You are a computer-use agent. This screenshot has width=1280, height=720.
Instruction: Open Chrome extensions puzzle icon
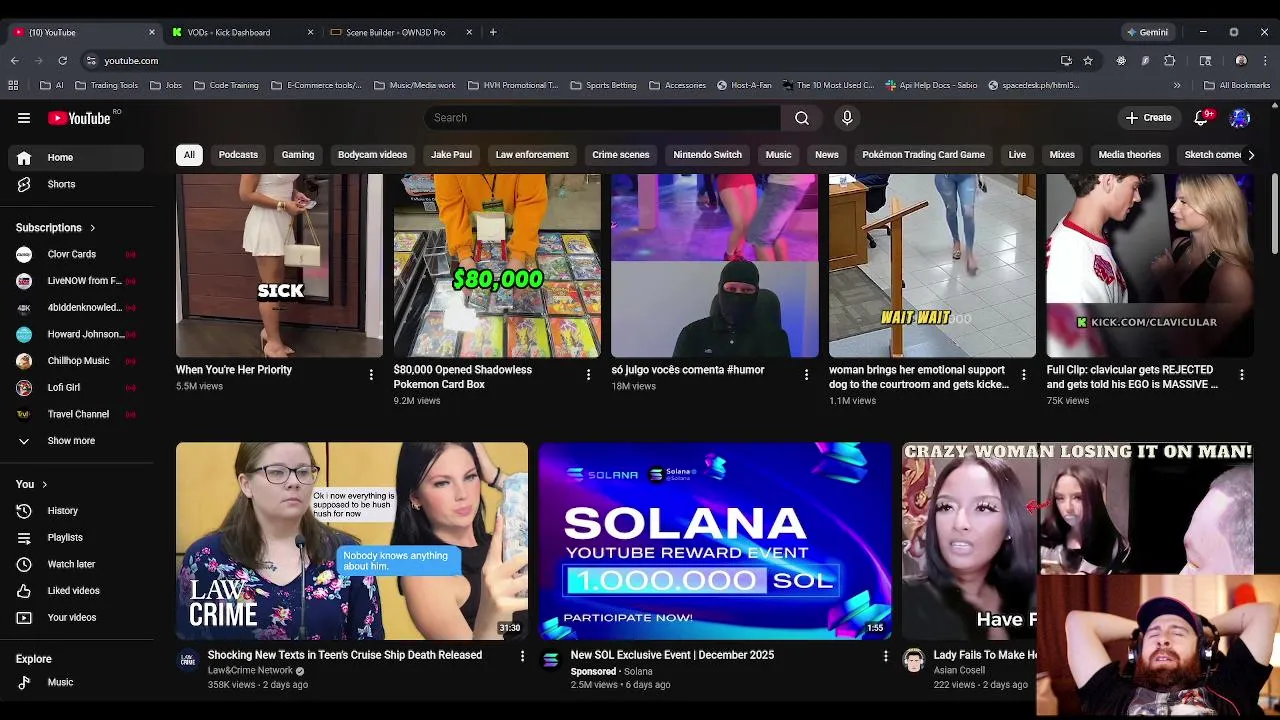coord(1169,61)
